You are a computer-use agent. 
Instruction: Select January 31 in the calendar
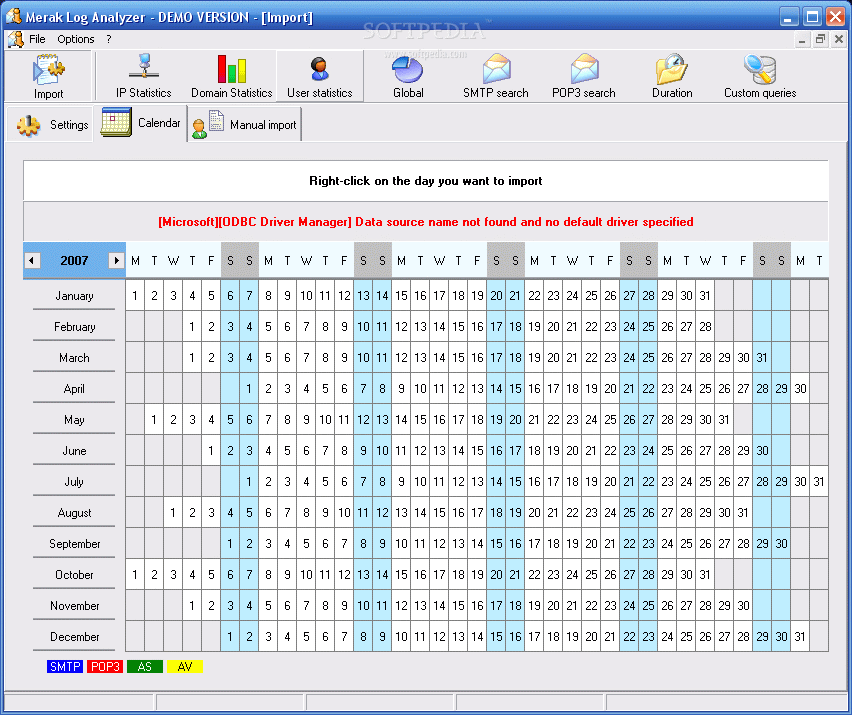pyautogui.click(x=705, y=296)
